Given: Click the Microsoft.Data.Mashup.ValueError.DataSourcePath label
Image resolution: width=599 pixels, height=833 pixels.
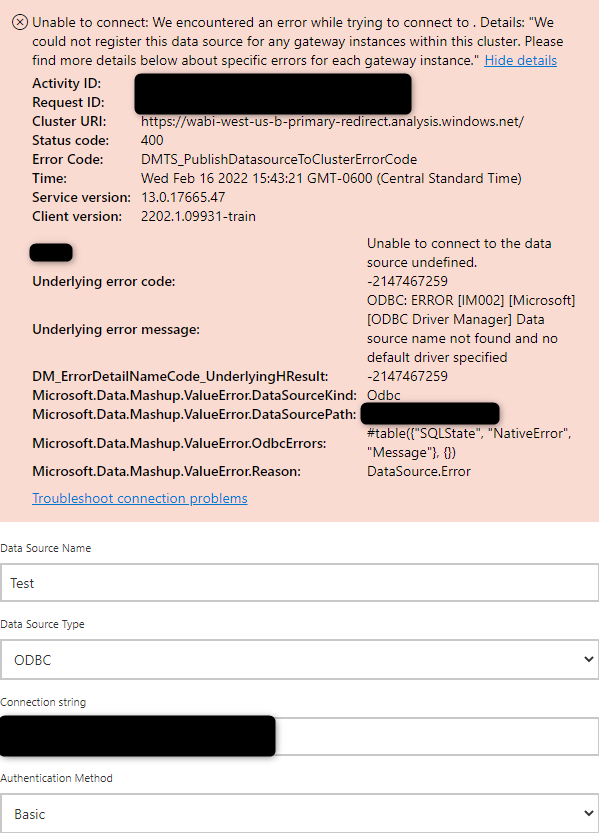Looking at the screenshot, I should click(194, 414).
